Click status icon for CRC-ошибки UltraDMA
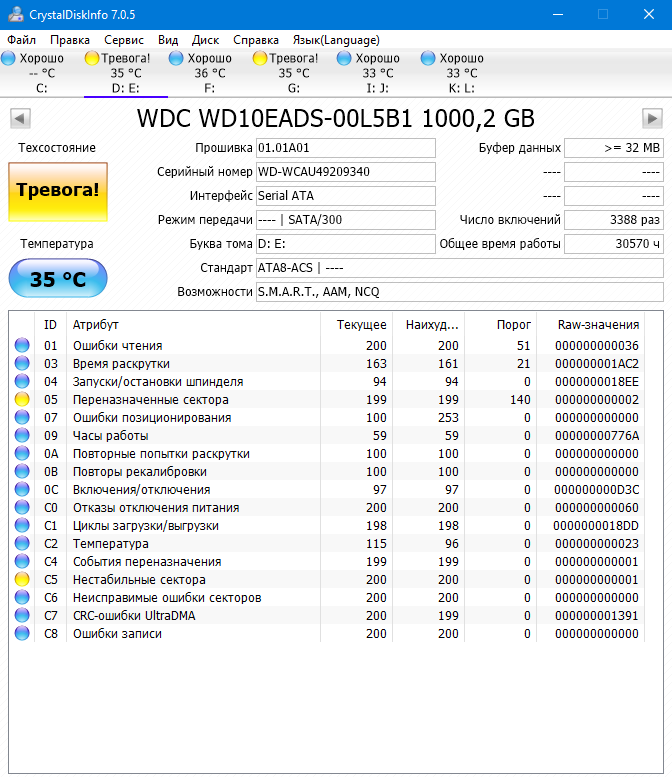This screenshot has width=672, height=777. 22,615
